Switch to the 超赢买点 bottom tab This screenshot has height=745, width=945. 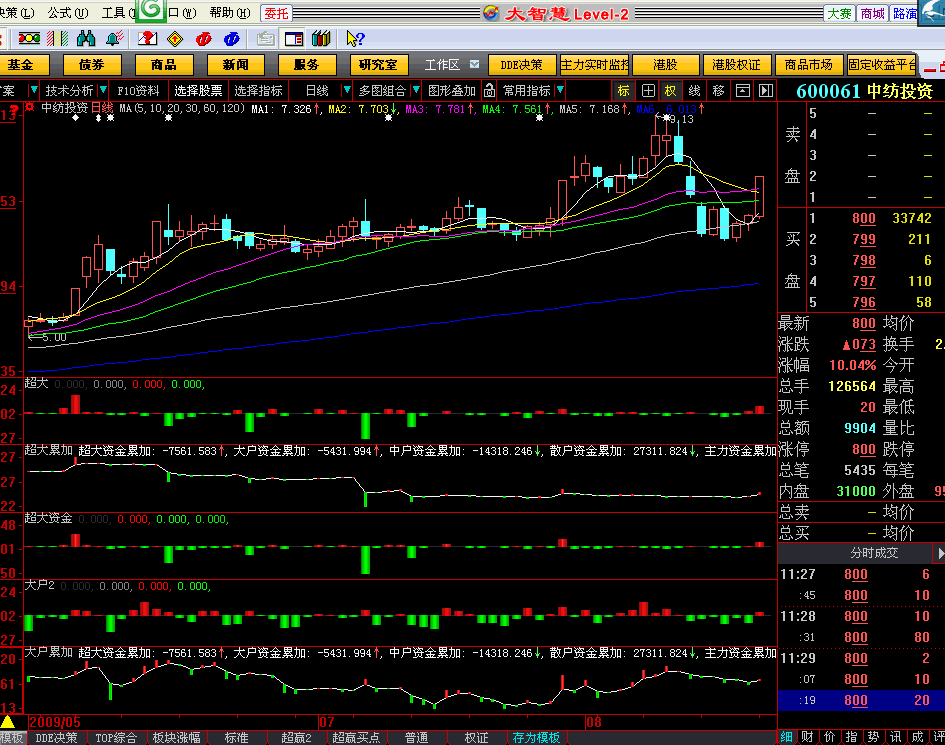(356, 738)
